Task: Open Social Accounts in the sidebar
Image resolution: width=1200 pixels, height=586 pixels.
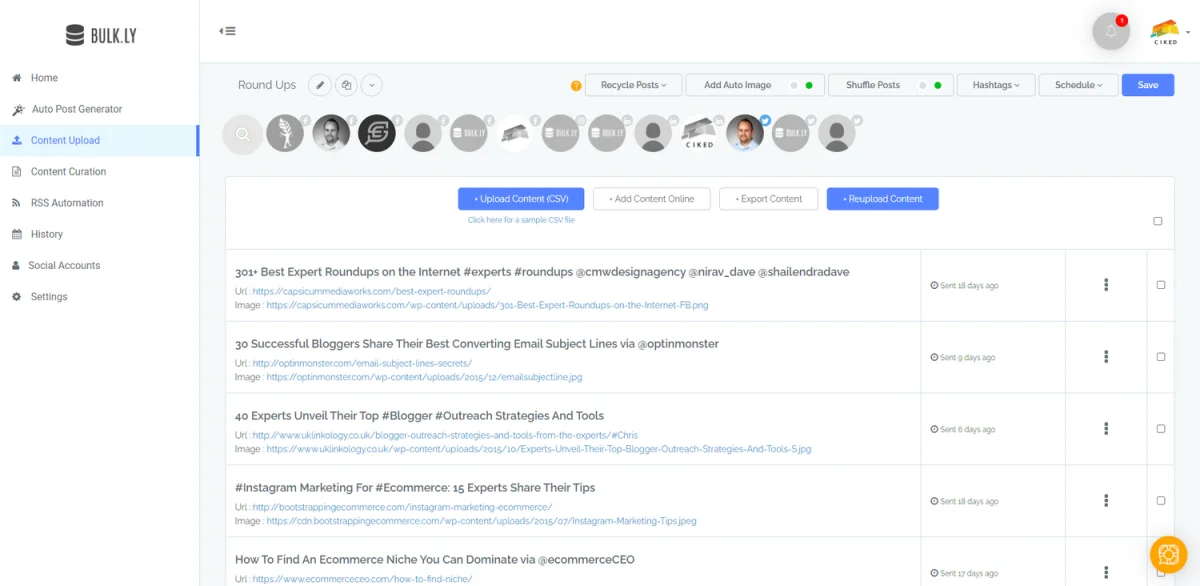Action: [64, 265]
